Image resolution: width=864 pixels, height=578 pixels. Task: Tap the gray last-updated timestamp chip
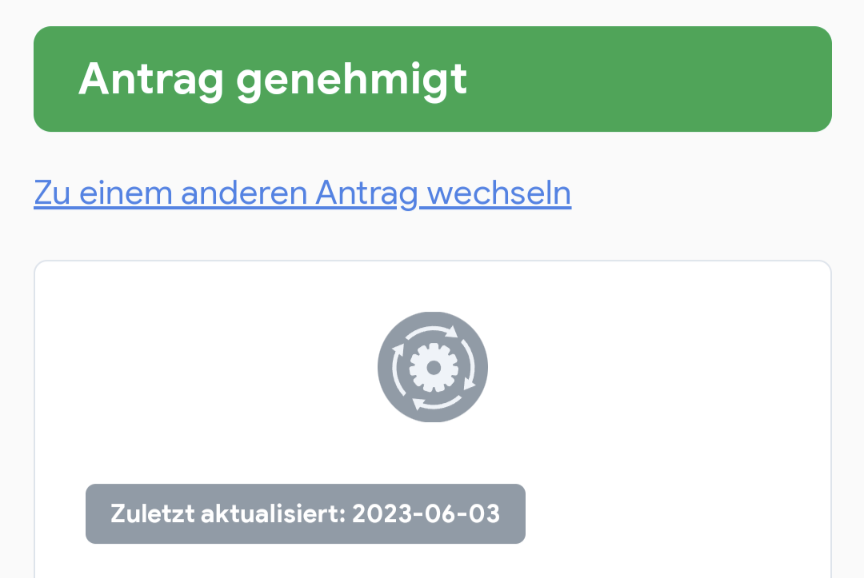click(305, 514)
